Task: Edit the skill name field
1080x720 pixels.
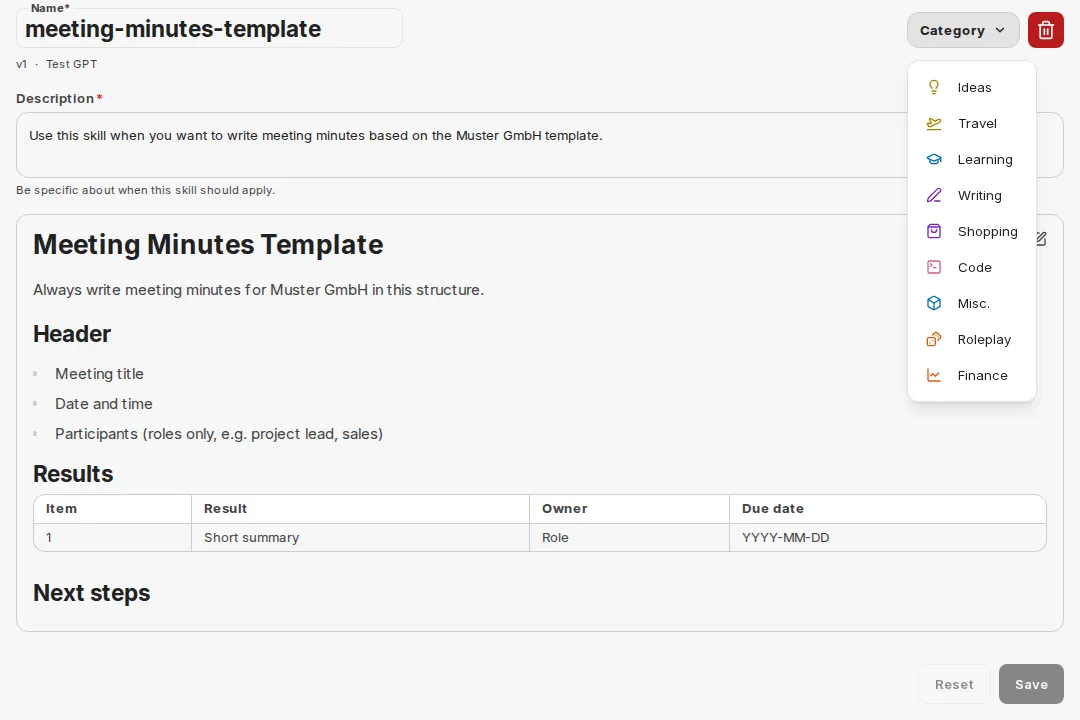Action: click(209, 29)
